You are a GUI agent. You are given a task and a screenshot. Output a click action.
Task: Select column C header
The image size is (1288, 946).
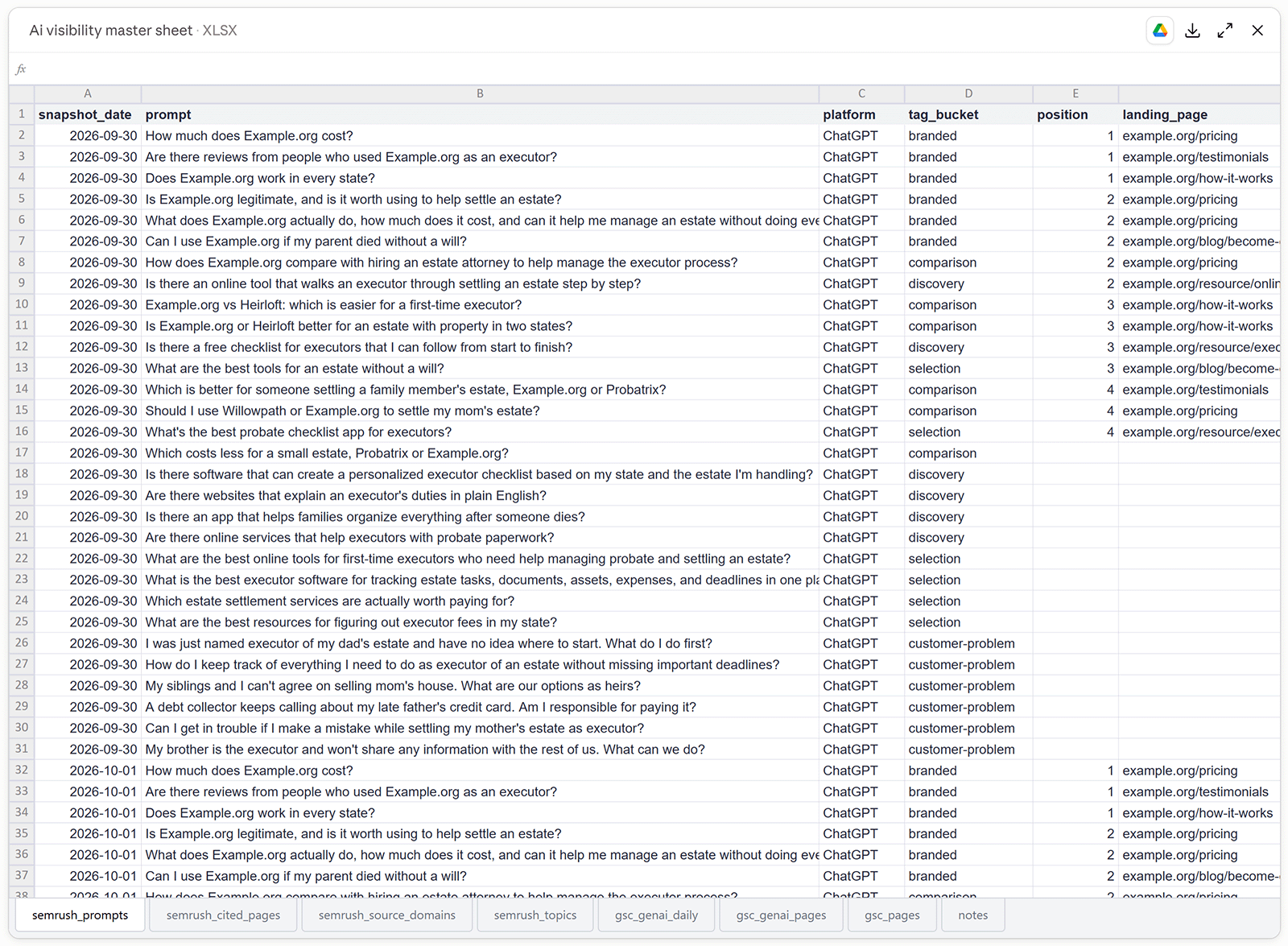click(861, 93)
